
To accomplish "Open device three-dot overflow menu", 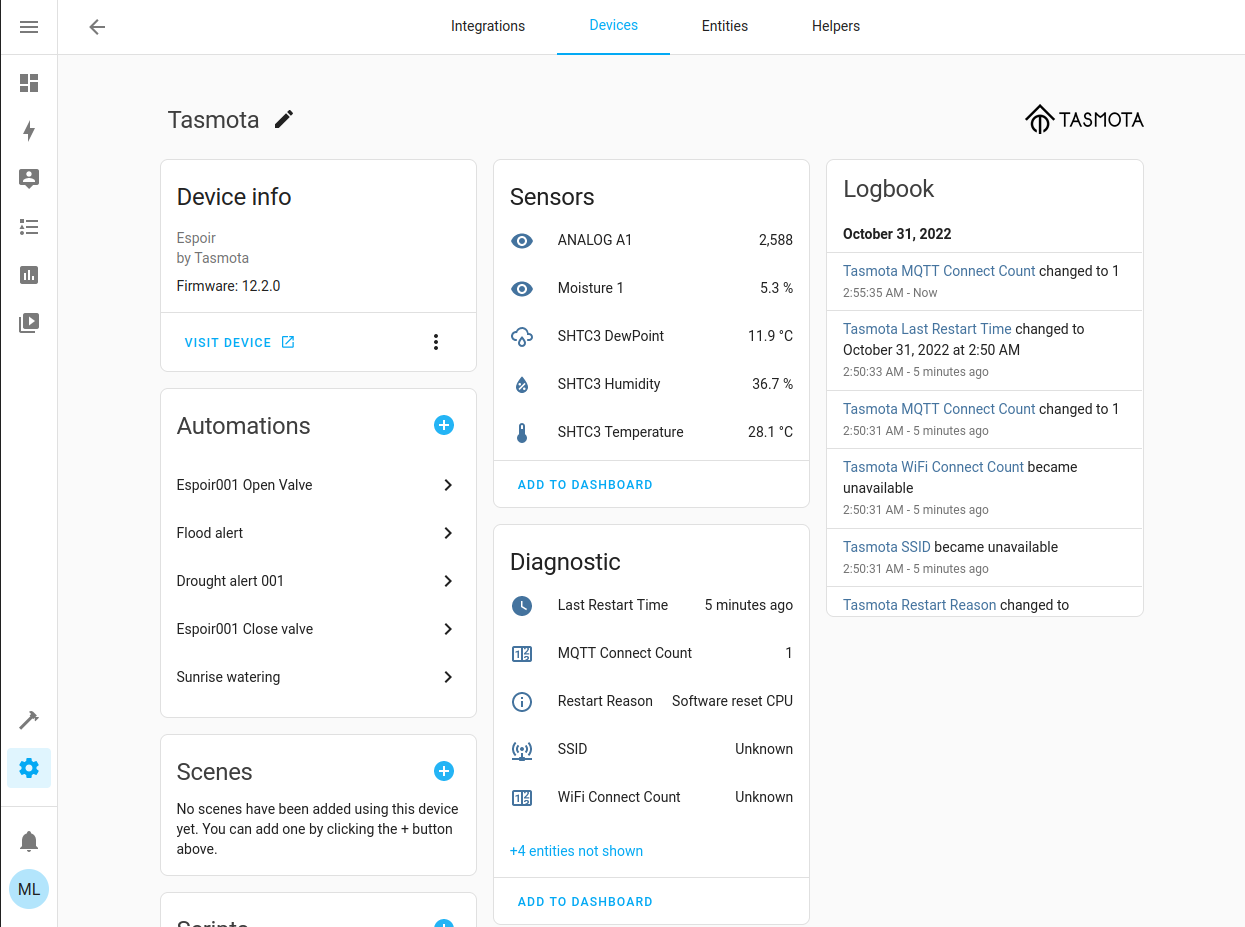I will [x=436, y=342].
